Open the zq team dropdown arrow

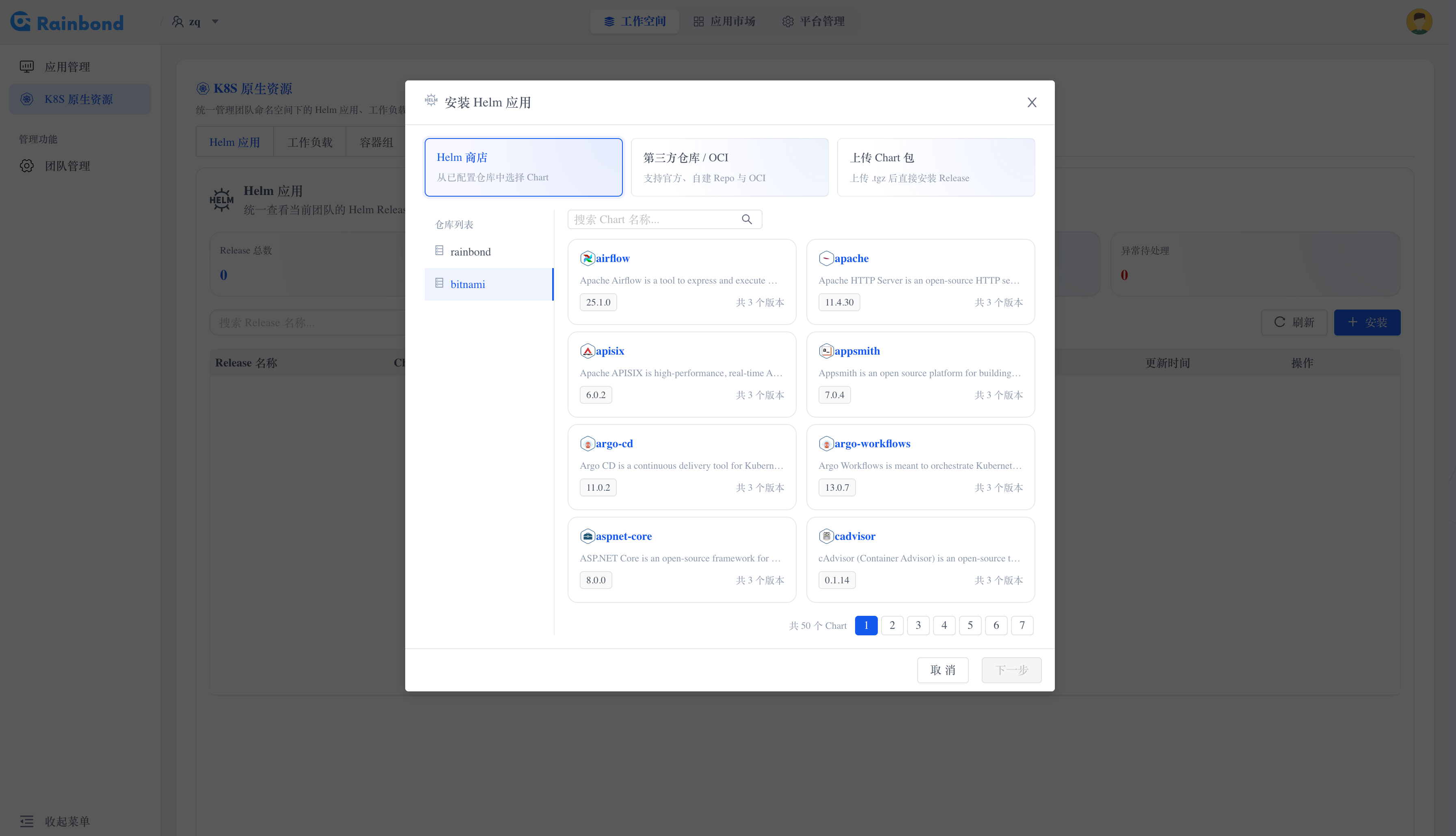point(215,22)
